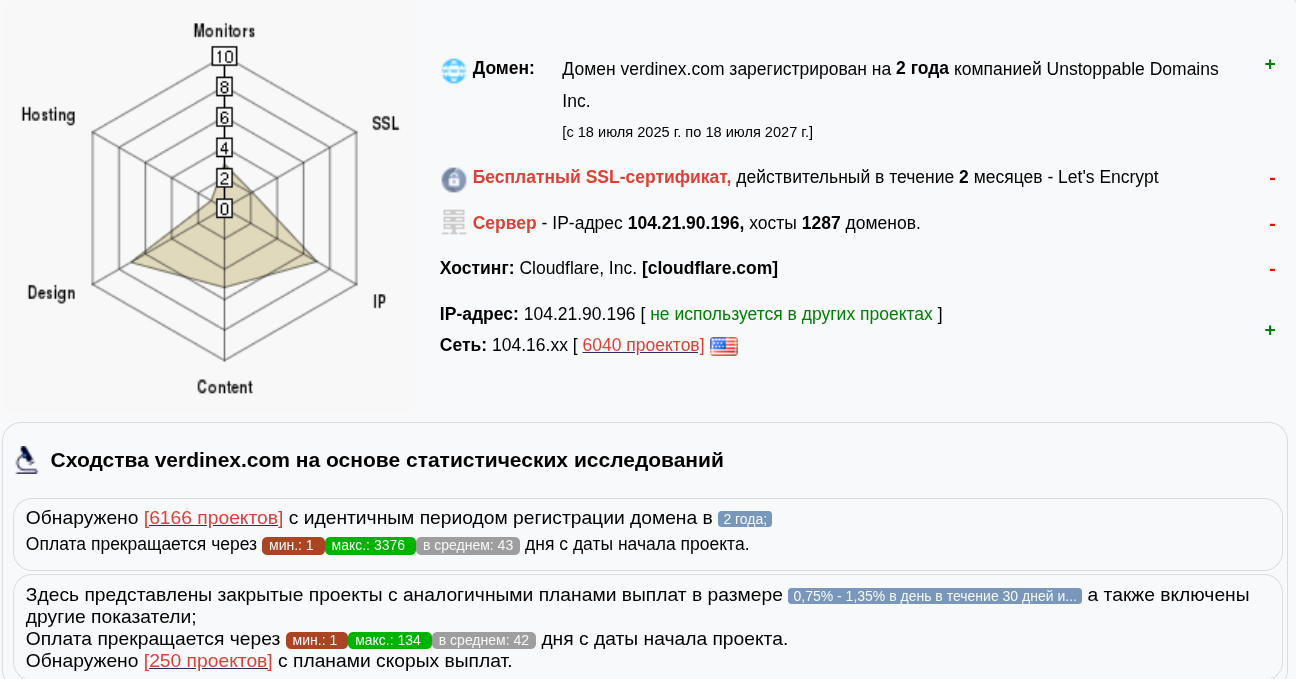Click the IP axis label on radar chart
This screenshot has width=1296, height=679.
379,301
